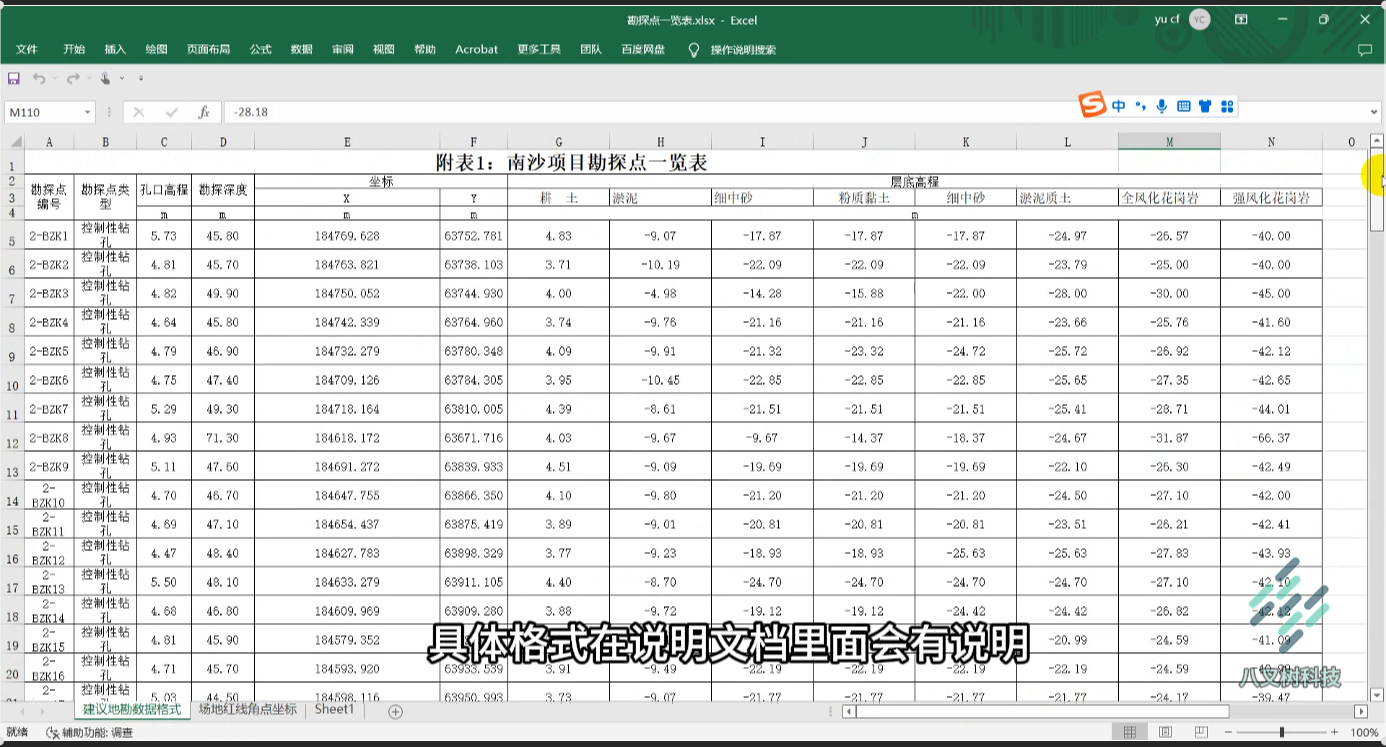Open the 文件 menu
This screenshot has height=747, width=1386.
27,49
